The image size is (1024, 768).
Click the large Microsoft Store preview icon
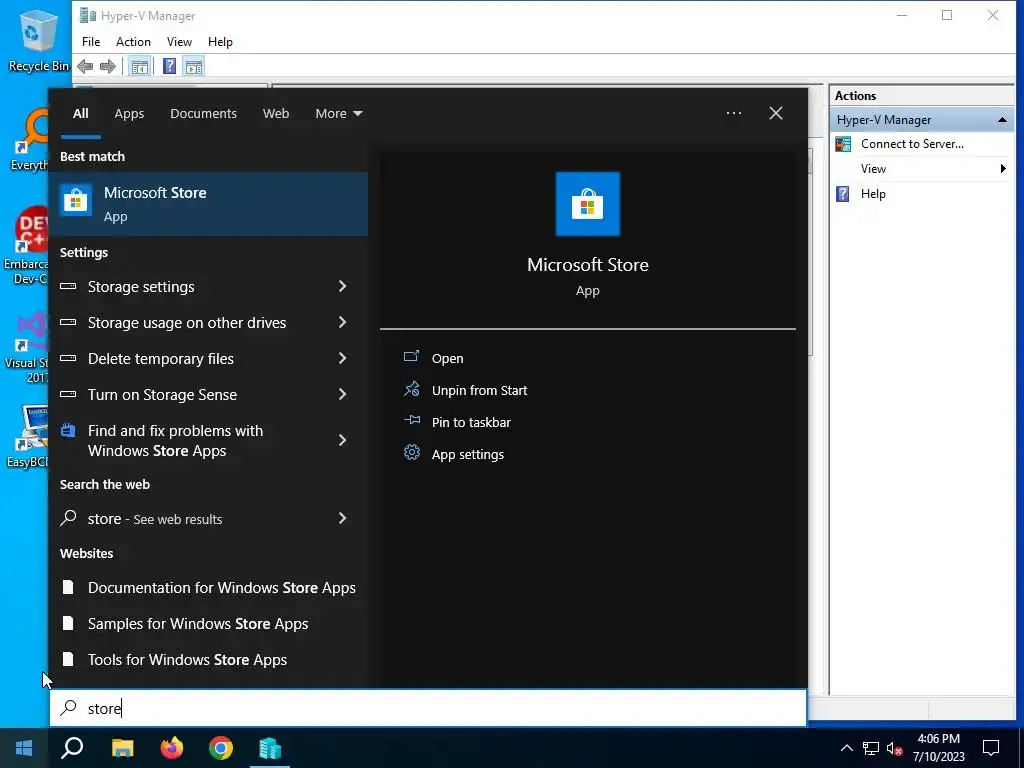point(587,204)
